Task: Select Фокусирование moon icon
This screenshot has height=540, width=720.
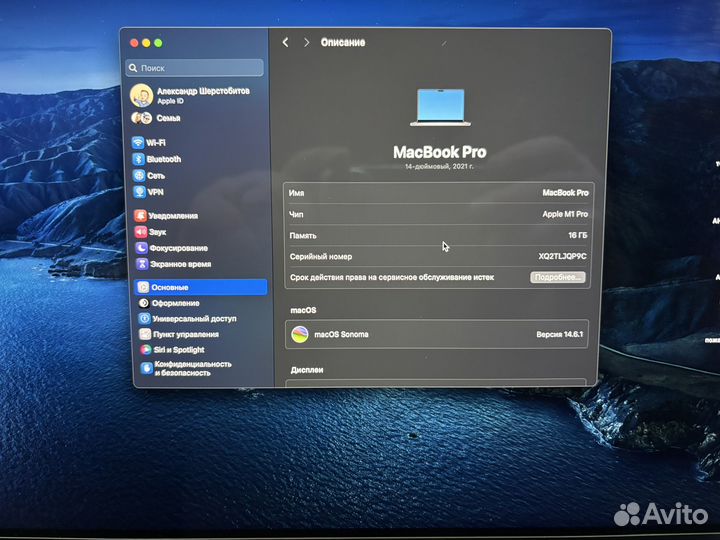Action: click(141, 248)
